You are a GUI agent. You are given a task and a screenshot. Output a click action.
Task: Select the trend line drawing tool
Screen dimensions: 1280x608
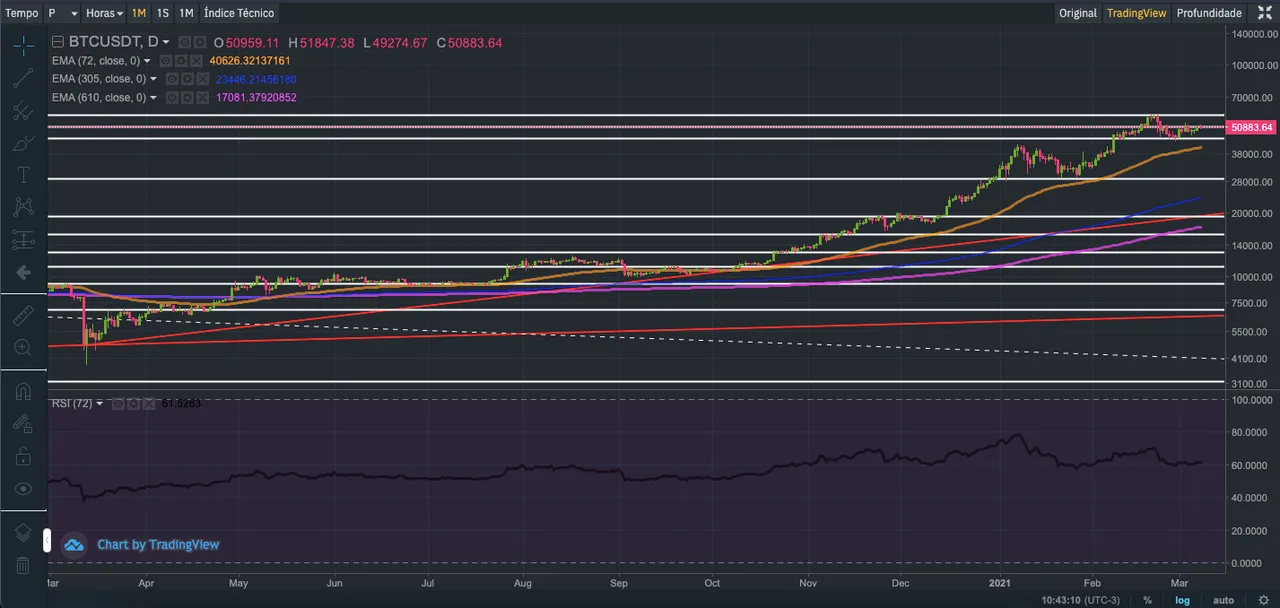coord(23,78)
